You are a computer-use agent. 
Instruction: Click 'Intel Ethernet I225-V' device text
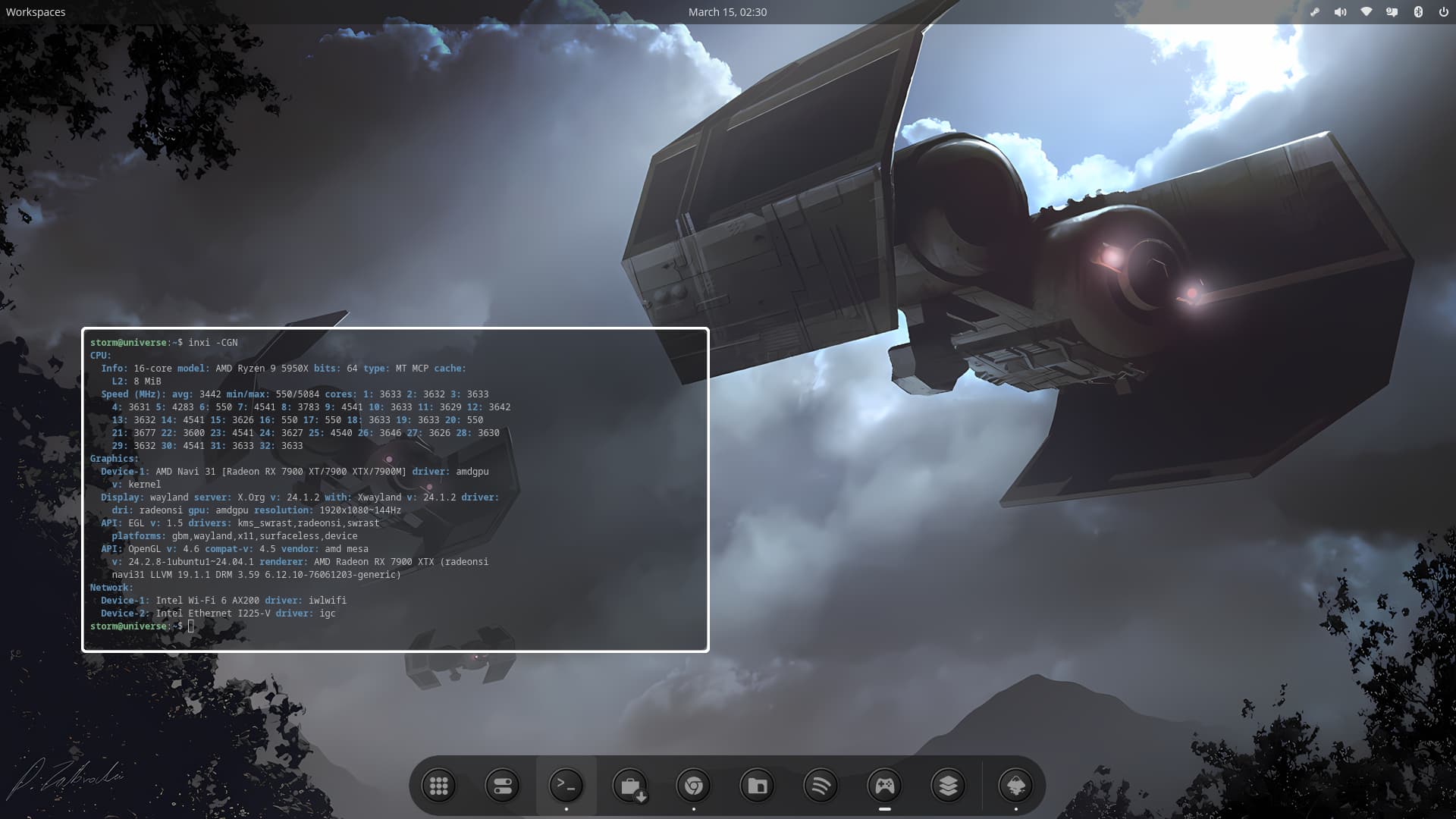[213, 613]
